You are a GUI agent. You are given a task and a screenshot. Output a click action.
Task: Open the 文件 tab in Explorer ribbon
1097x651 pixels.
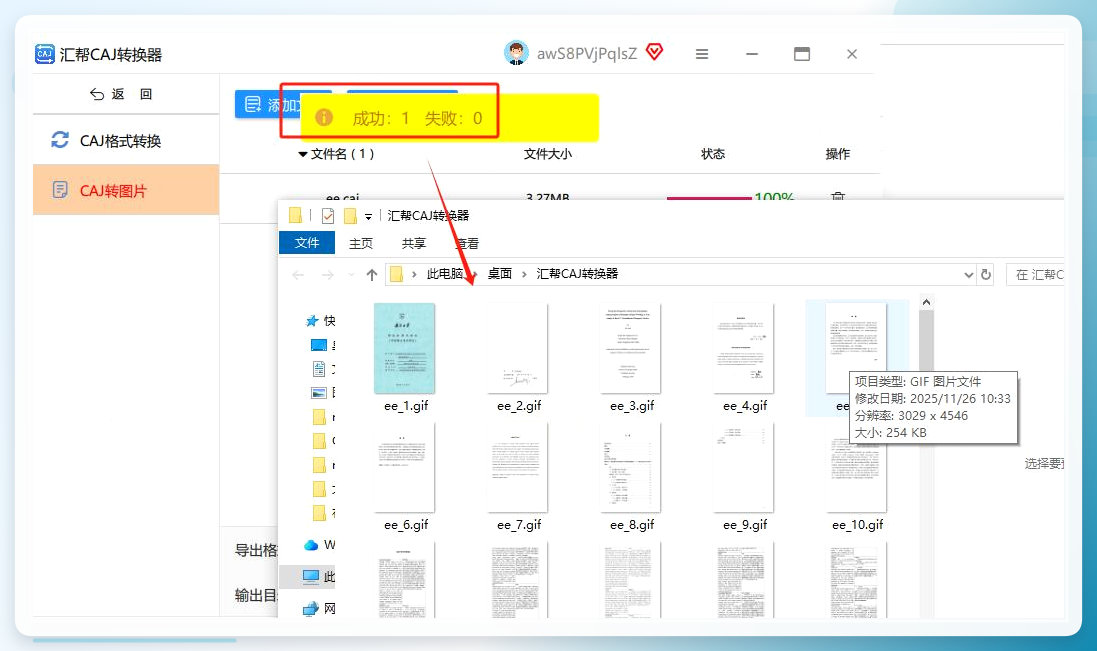point(306,243)
